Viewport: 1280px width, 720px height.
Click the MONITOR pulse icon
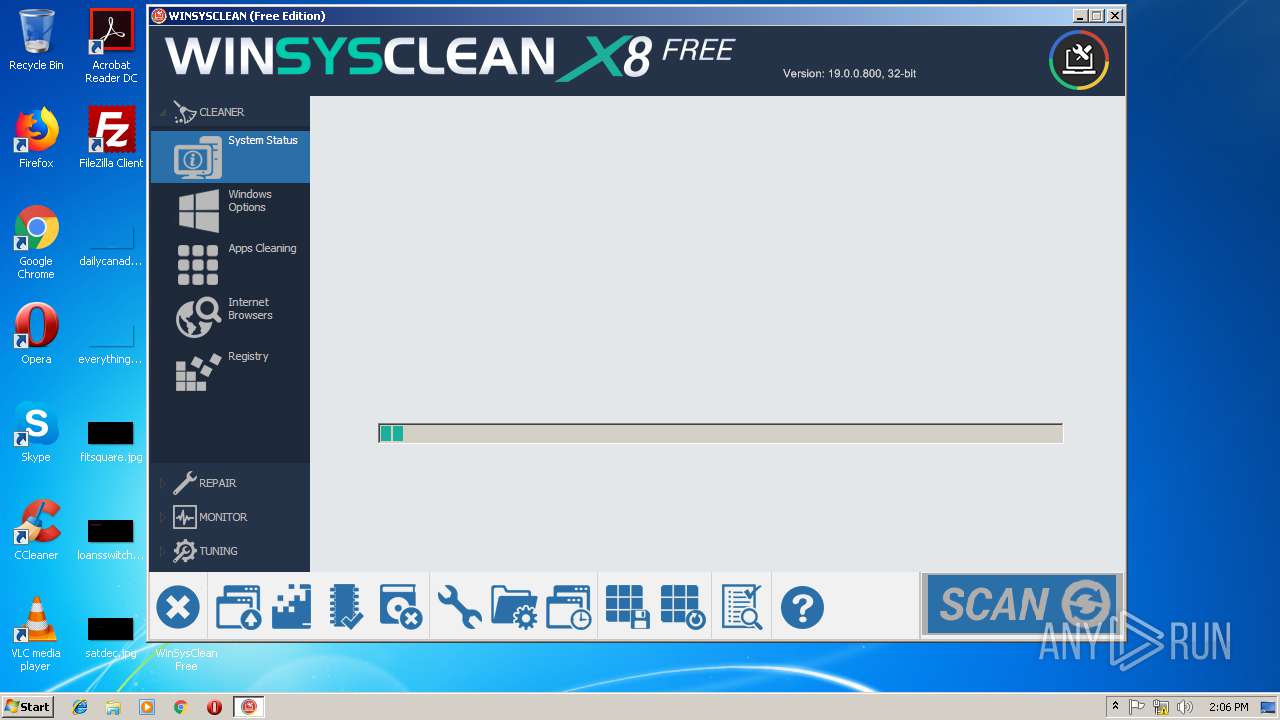pos(184,517)
